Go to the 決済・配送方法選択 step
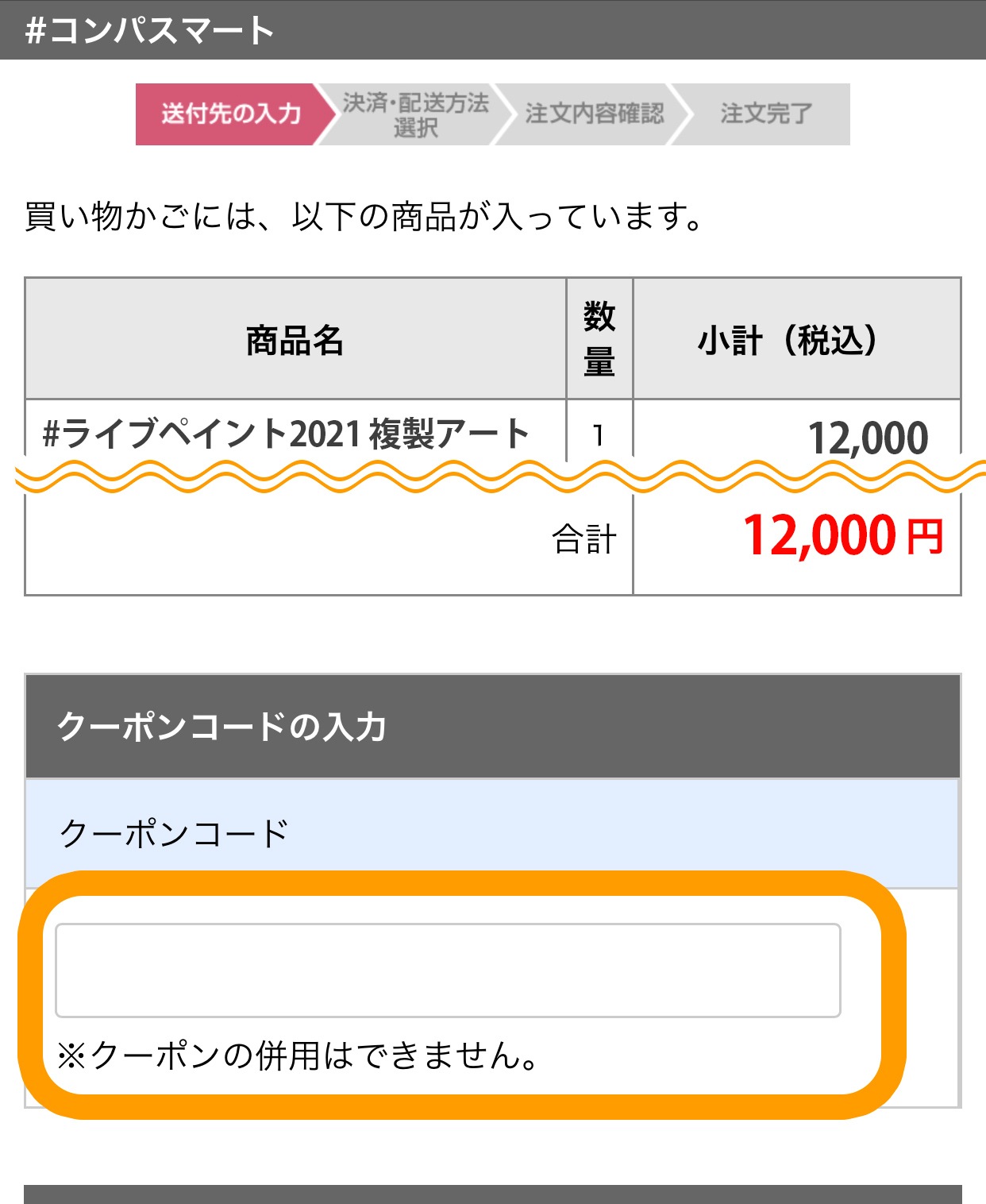The height and width of the screenshot is (1204, 986). click(415, 114)
